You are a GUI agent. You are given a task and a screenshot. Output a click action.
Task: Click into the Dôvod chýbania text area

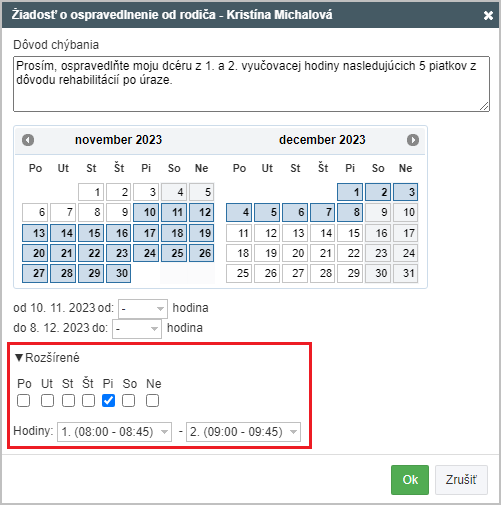(251, 84)
